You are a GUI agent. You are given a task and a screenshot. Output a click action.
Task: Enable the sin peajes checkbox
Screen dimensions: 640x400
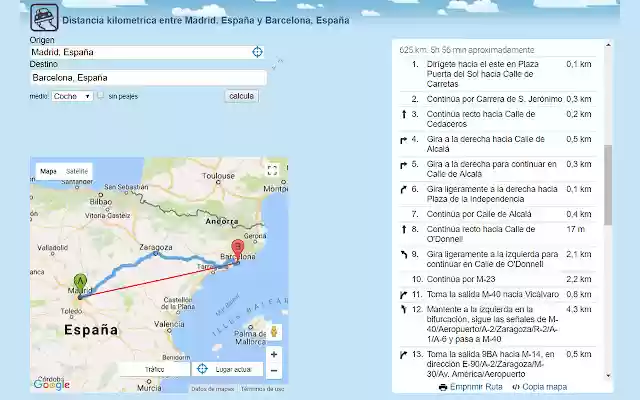tap(101, 96)
